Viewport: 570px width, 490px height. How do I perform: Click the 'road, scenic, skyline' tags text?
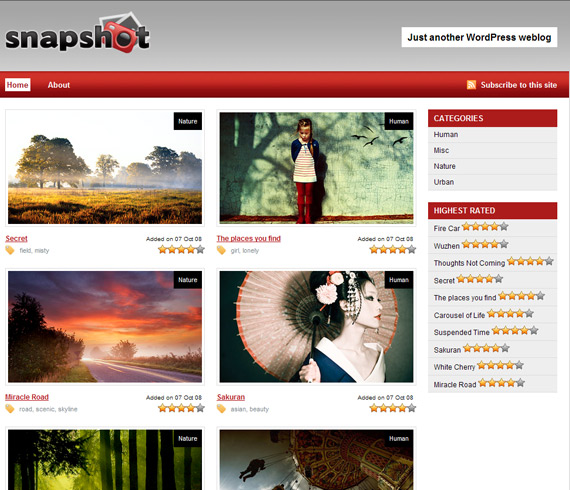pyautogui.click(x=48, y=409)
